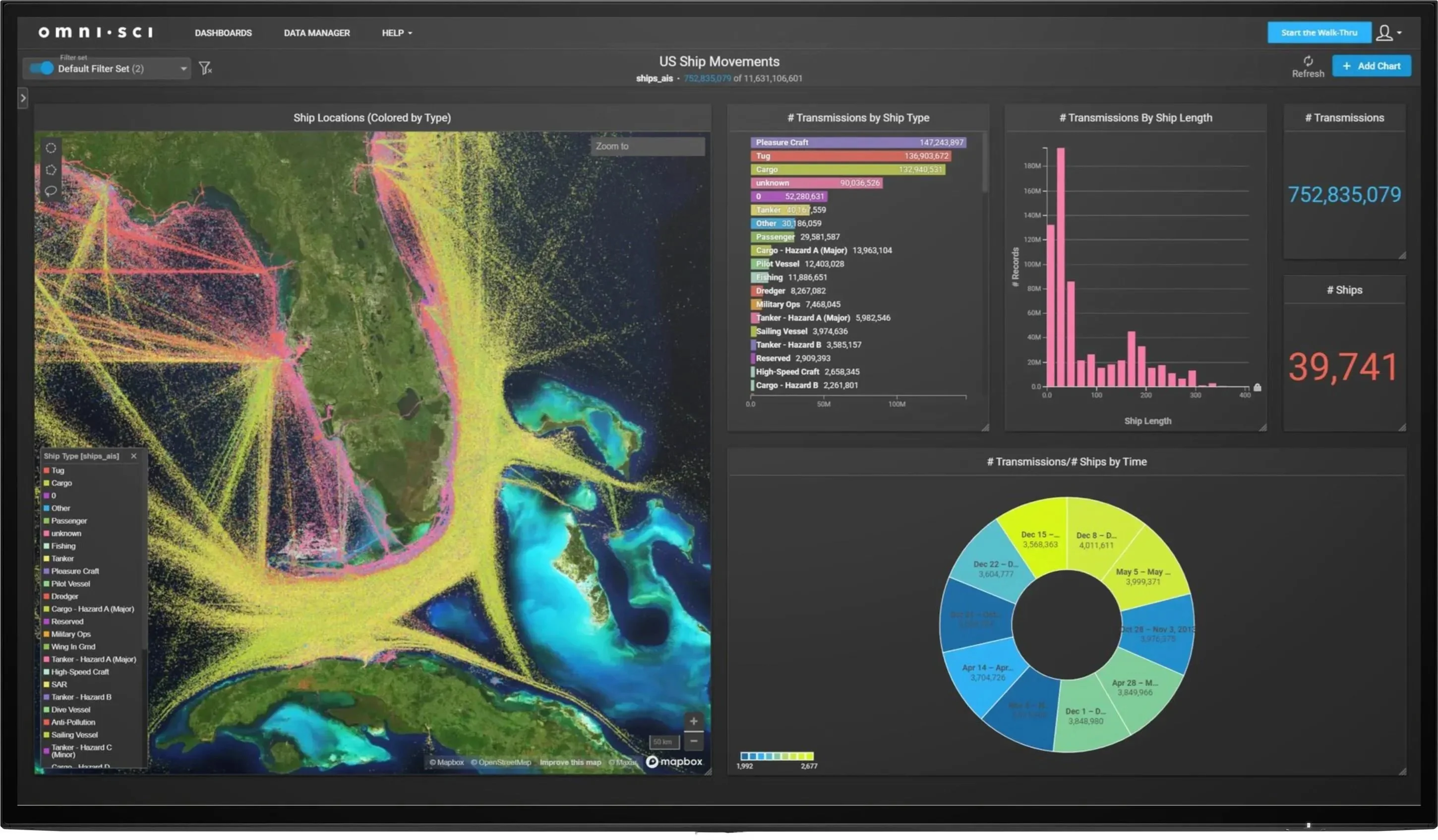Click the lock icon on Ship Length axis
The width and height of the screenshot is (1438, 840).
pos(1257,387)
